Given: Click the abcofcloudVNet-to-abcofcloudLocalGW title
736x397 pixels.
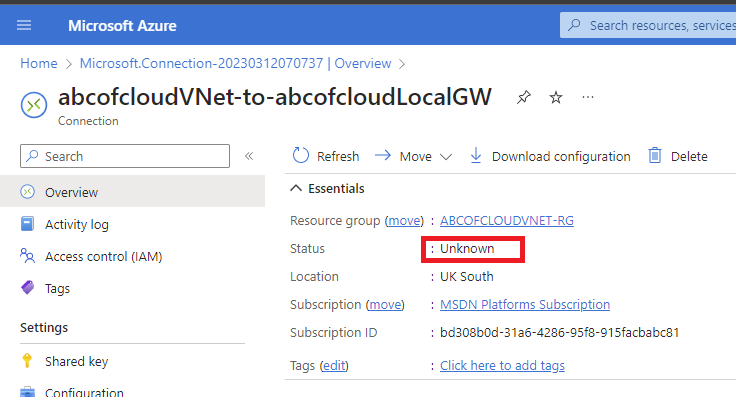Looking at the screenshot, I should (x=275, y=97).
